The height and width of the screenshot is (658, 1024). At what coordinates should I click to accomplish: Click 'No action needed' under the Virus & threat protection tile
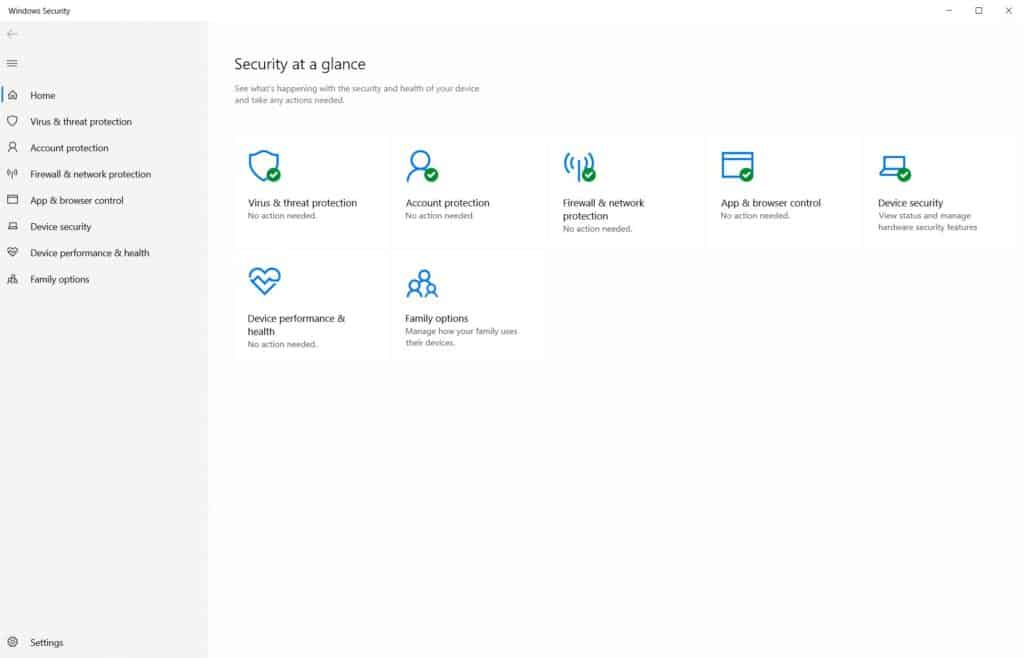pyautogui.click(x=282, y=215)
